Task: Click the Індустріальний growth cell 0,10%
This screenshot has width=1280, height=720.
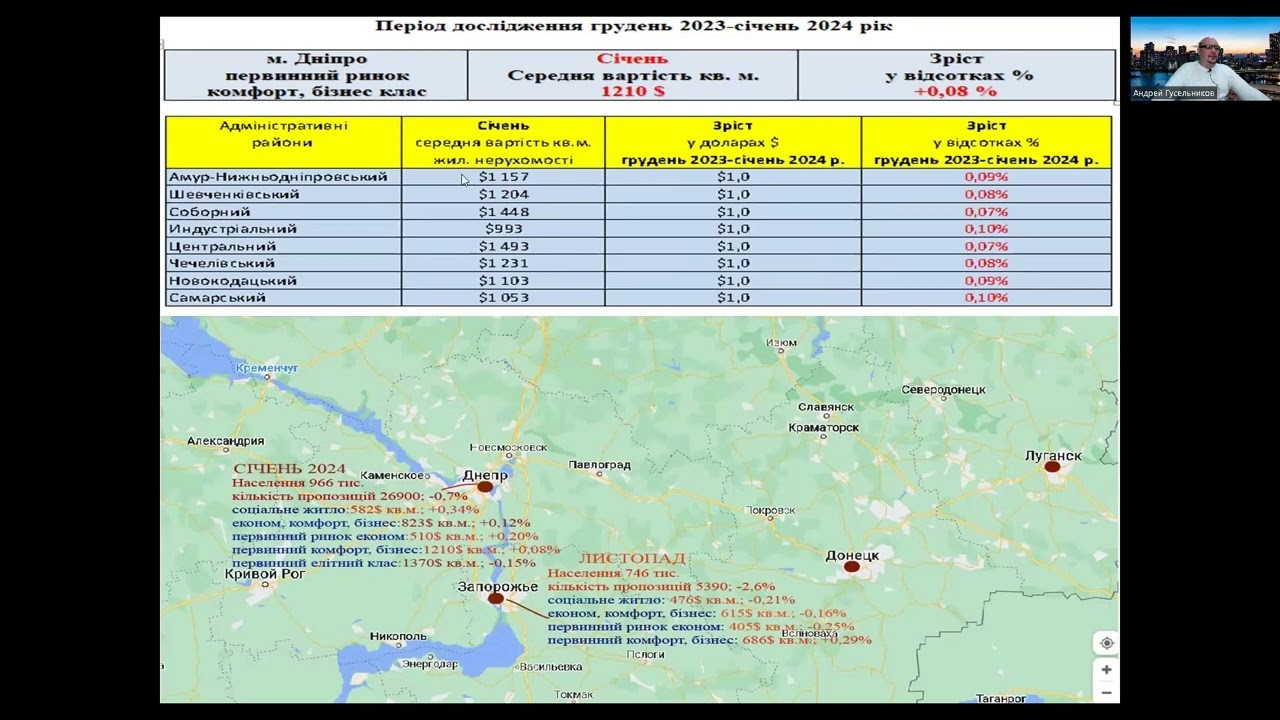Action: (x=986, y=229)
